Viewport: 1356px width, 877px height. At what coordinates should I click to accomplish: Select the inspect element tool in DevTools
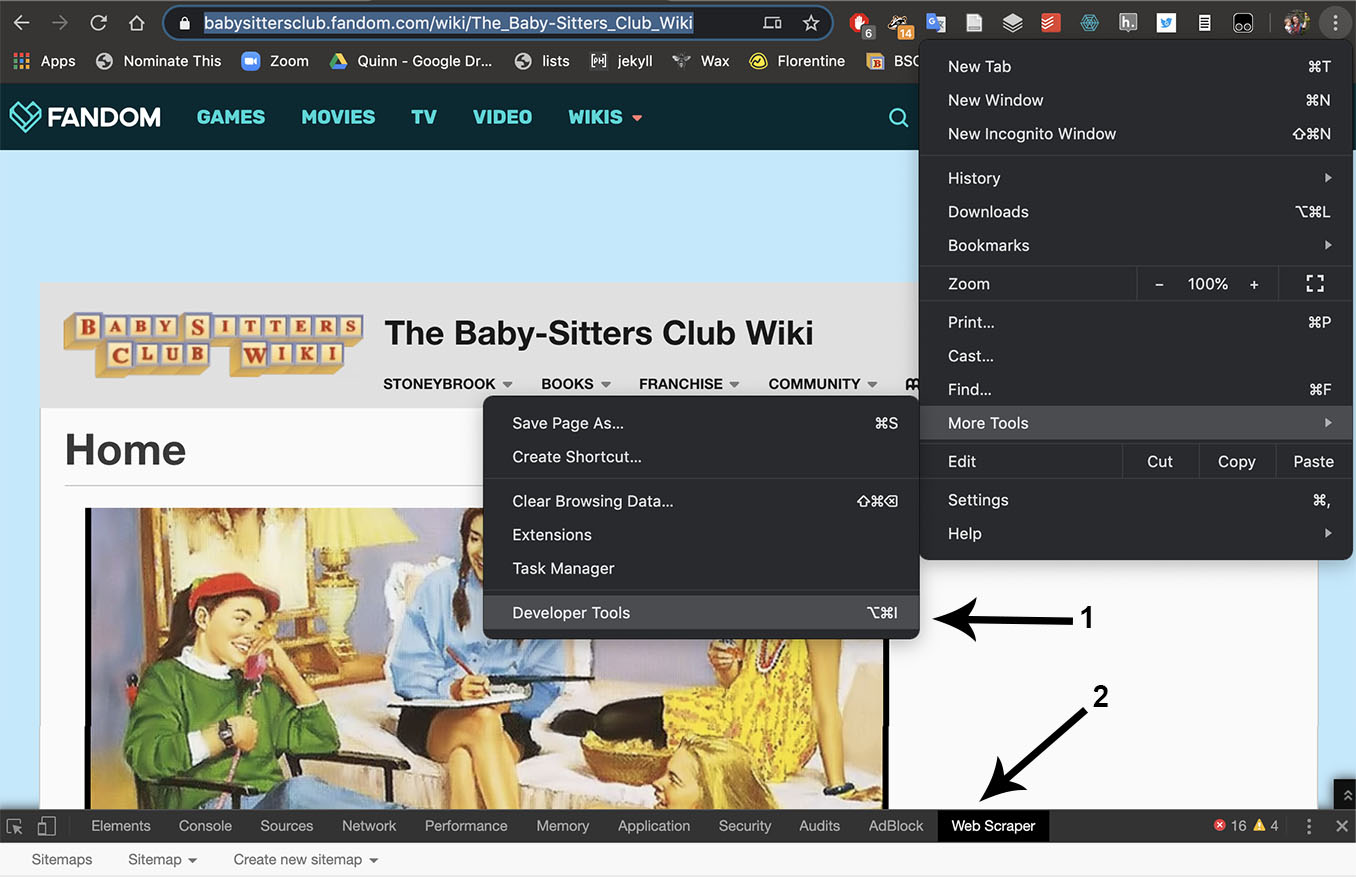point(14,826)
